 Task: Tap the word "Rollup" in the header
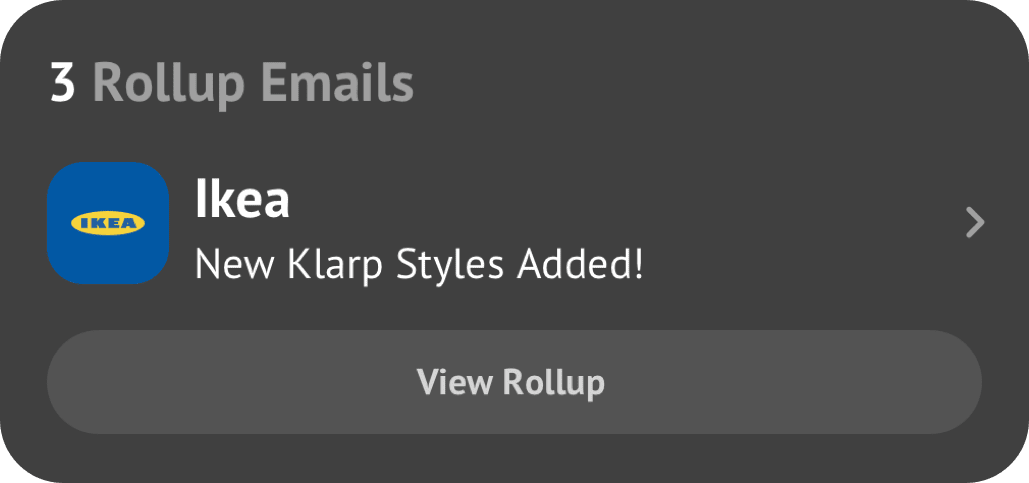168,84
